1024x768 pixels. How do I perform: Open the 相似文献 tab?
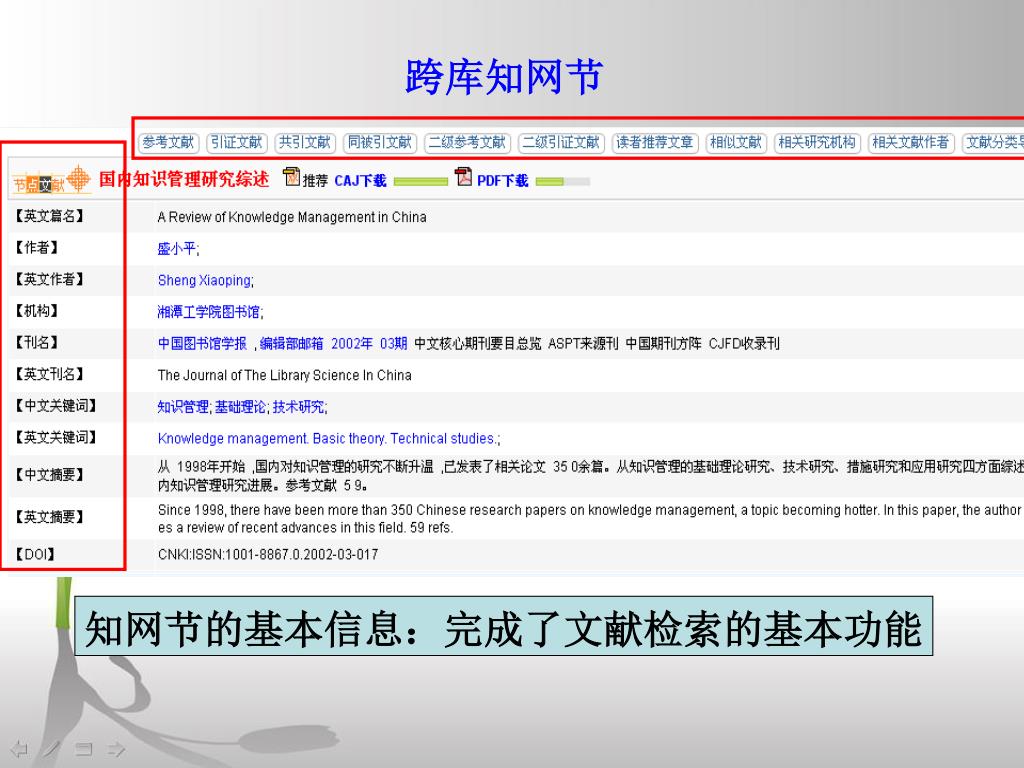[x=736, y=142]
